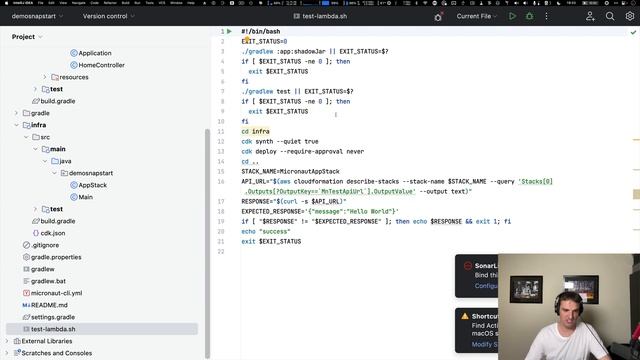Viewport: 640px width, 360px height.
Task: Open the Version control dropdown
Action: pyautogui.click(x=109, y=16)
